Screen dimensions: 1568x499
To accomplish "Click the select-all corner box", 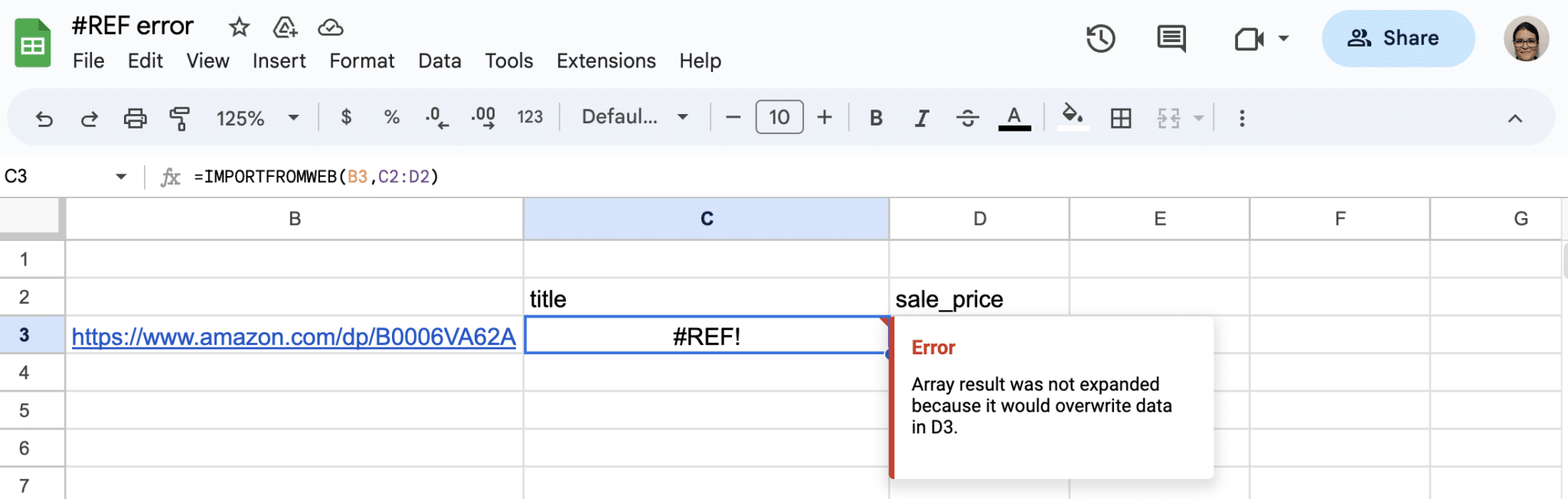I will coord(31,217).
